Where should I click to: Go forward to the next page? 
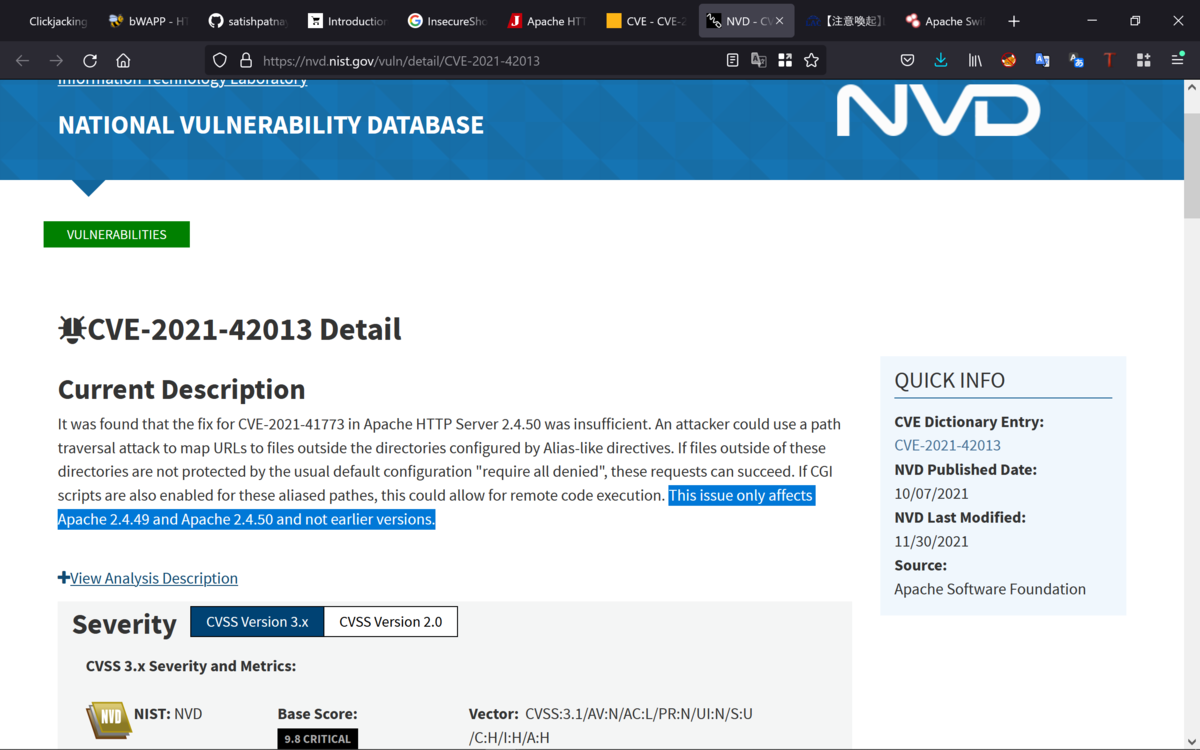[x=56, y=61]
